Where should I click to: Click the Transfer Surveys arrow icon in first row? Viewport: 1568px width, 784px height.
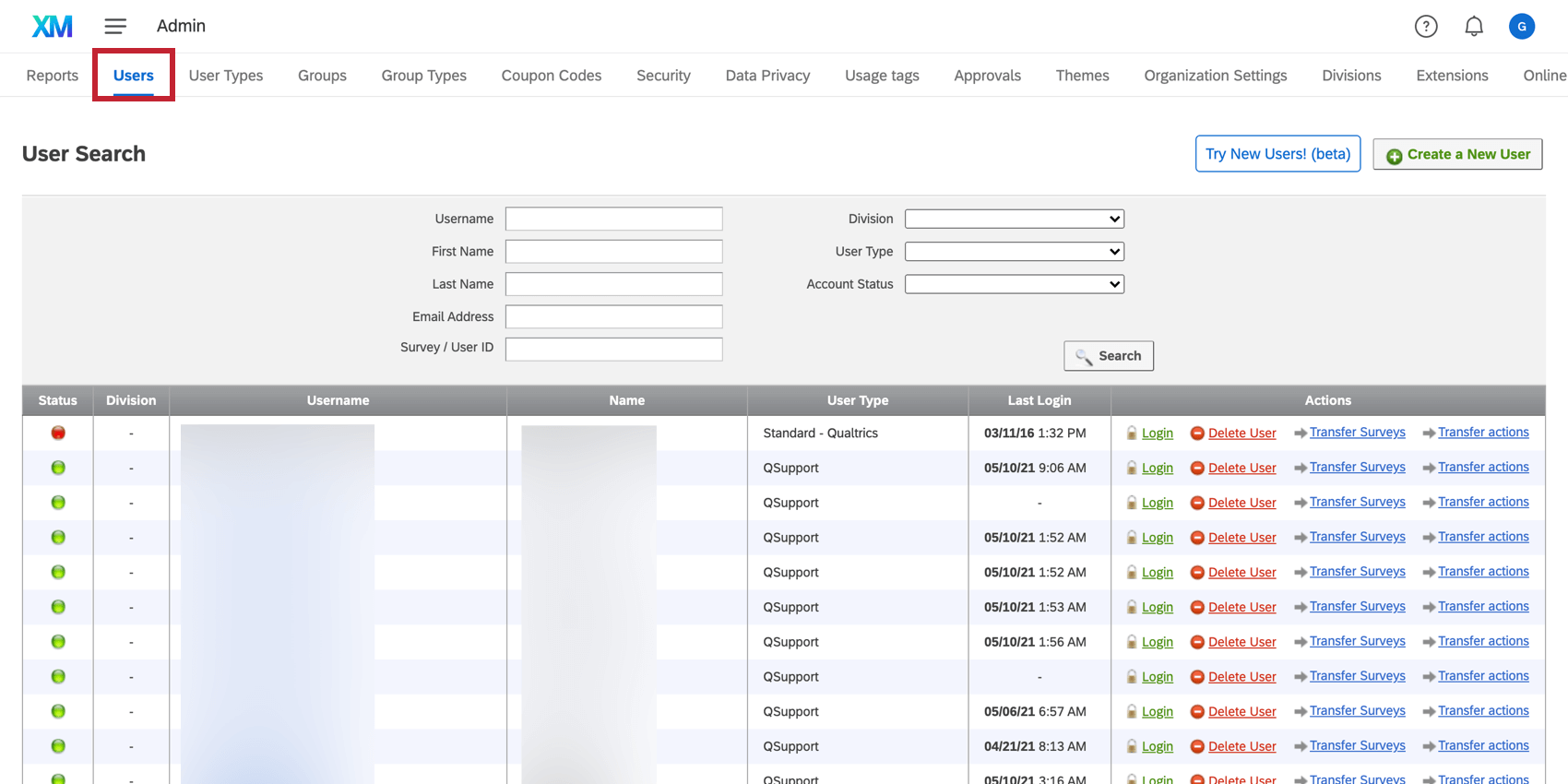point(1301,434)
